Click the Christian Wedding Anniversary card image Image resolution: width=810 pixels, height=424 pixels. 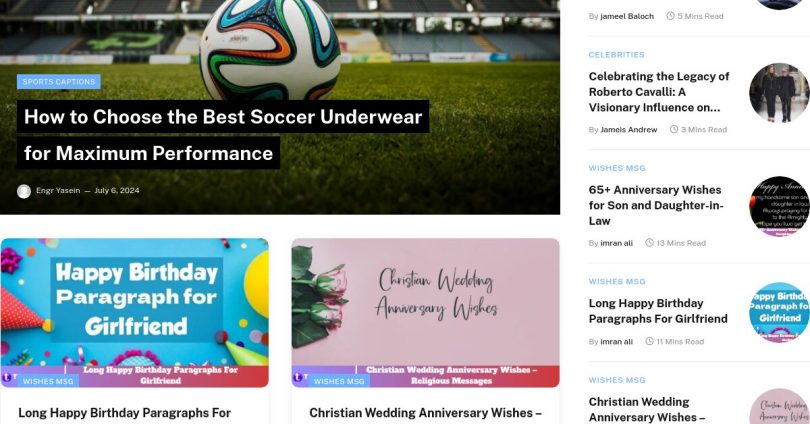(425, 312)
